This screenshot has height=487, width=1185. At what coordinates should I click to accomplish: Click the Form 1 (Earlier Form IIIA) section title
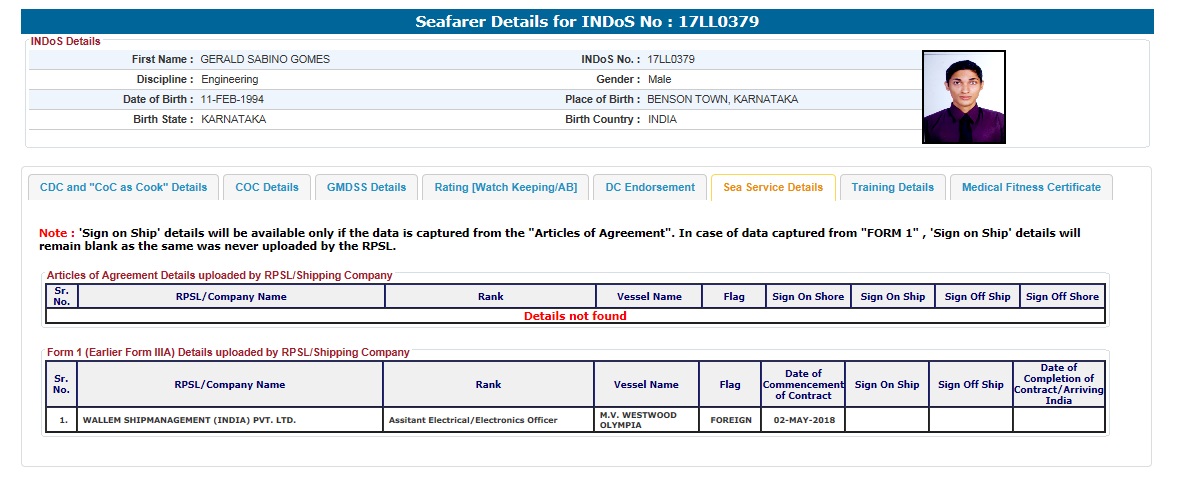tap(228, 352)
